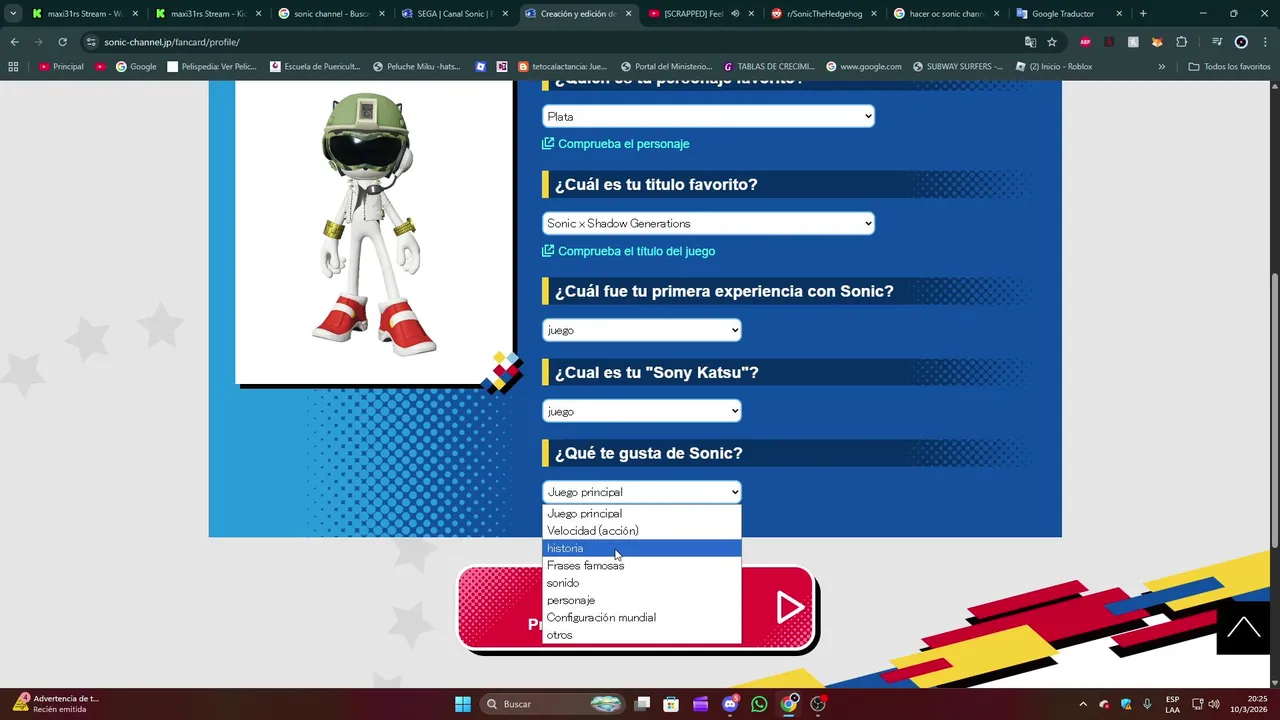Open the volume control in system tray
Screen dimensions: 1280x720
(x=1214, y=704)
